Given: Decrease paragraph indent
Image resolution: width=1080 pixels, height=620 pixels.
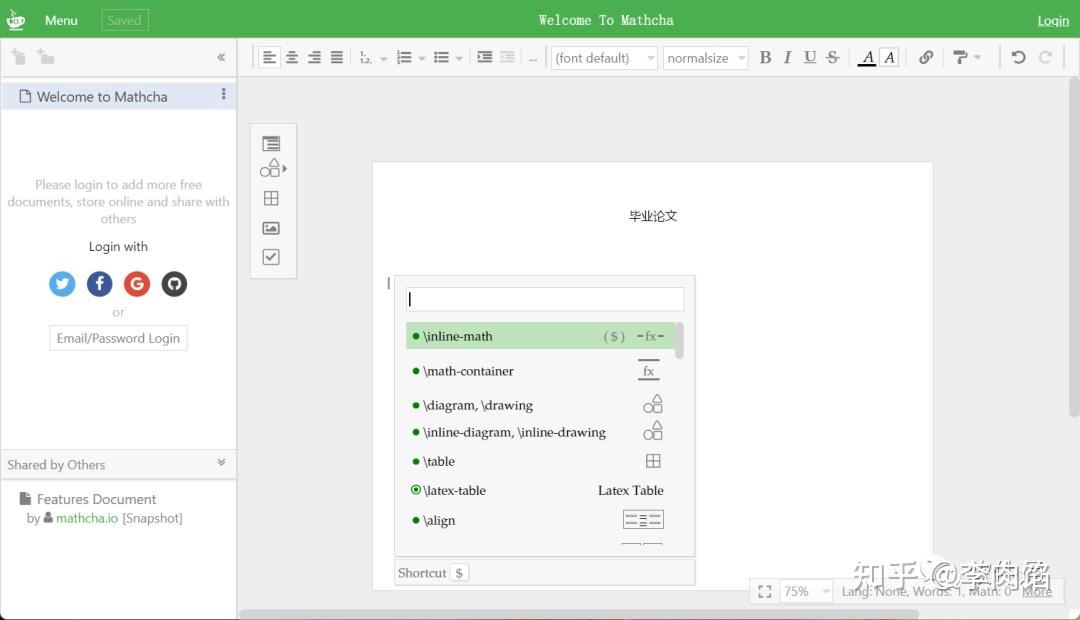Looking at the screenshot, I should [508, 57].
